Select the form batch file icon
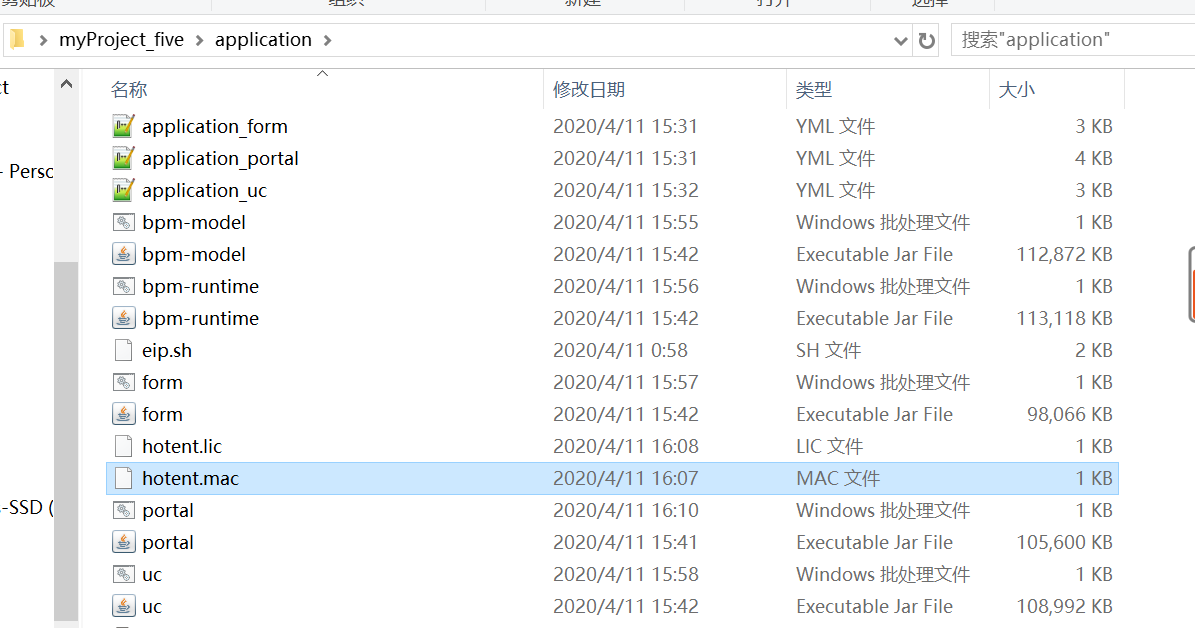Screen dimensions: 1195x628 pos(123,383)
